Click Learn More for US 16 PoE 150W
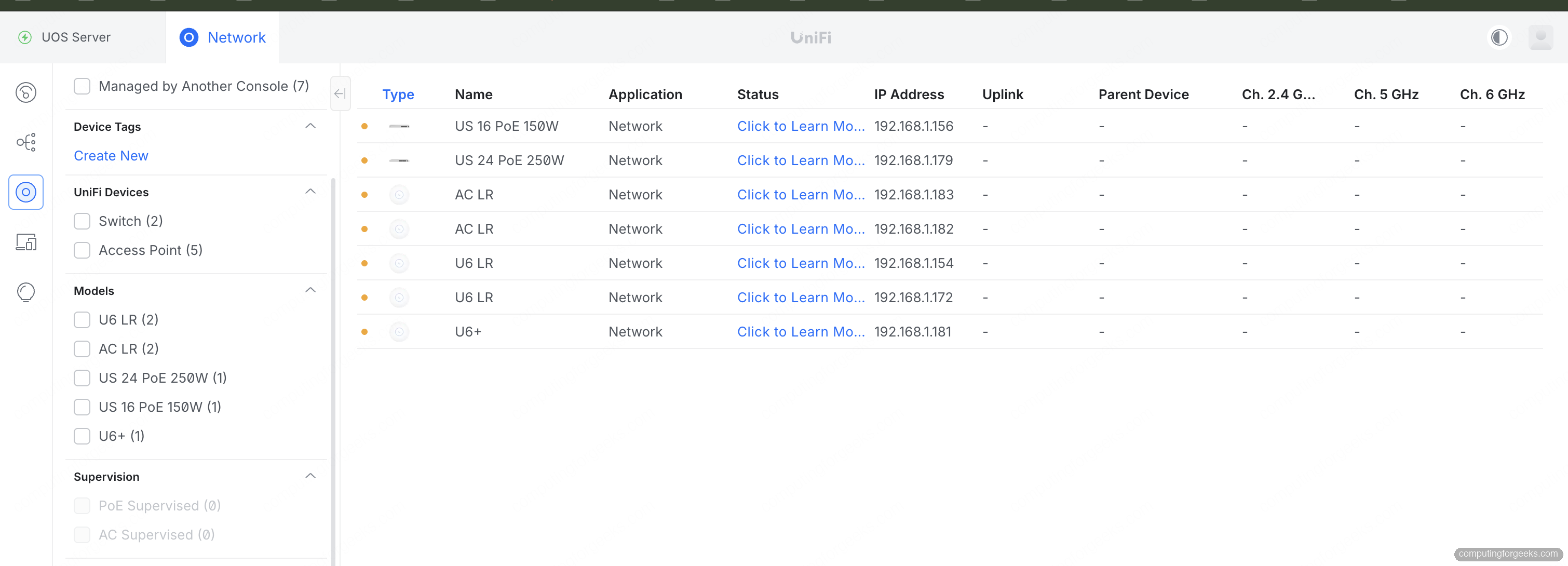The image size is (1568, 566). pyautogui.click(x=801, y=126)
